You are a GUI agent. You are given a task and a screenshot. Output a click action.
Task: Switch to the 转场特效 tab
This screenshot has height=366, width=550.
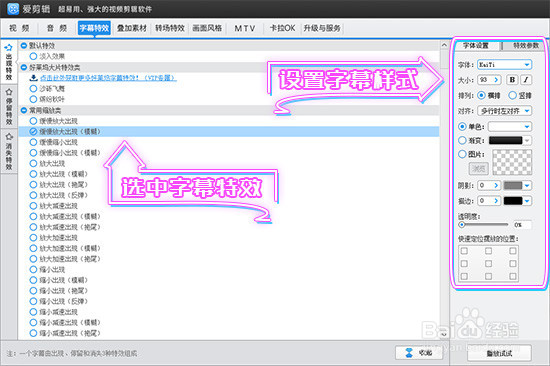coord(170,28)
